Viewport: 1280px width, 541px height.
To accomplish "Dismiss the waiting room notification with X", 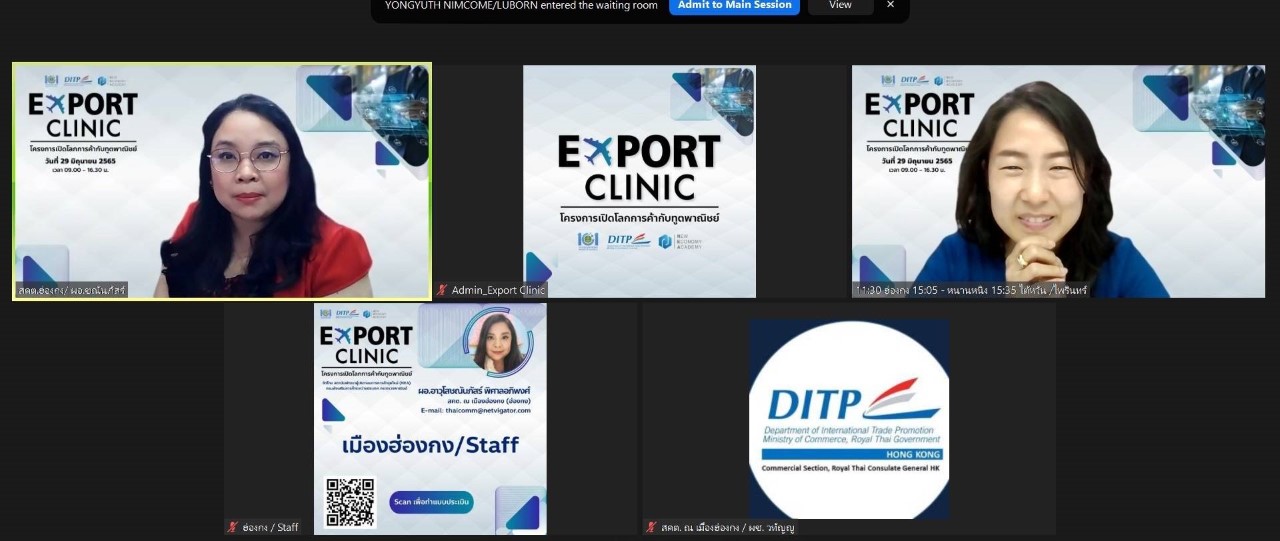I will pos(891,5).
